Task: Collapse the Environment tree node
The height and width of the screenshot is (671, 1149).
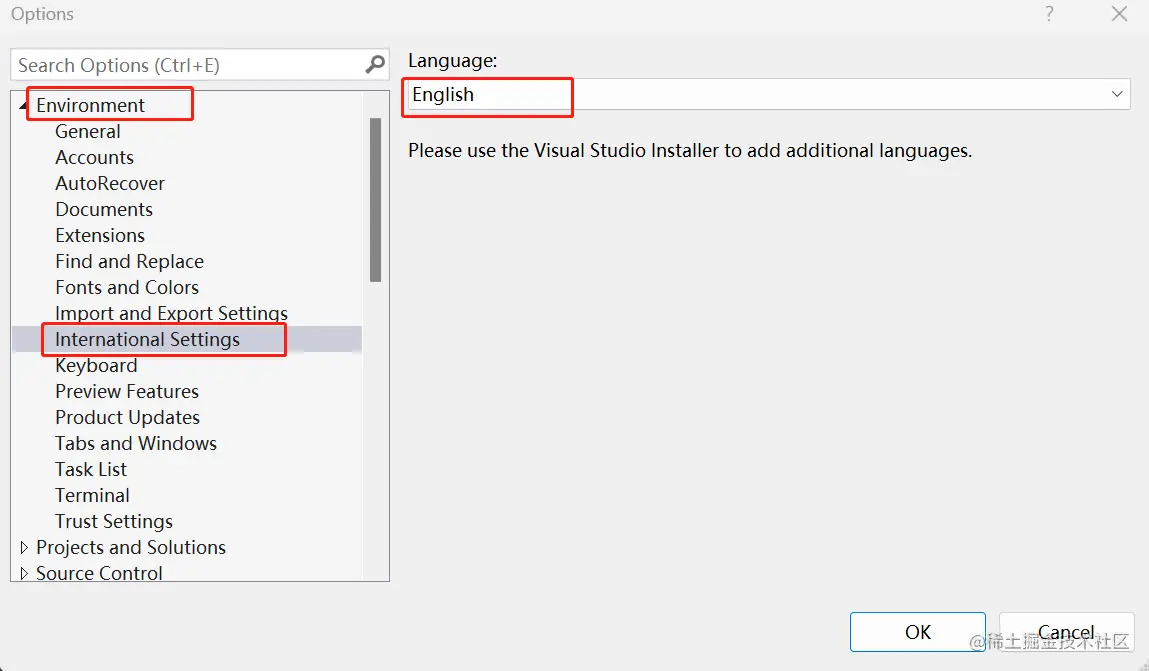Action: tap(23, 106)
